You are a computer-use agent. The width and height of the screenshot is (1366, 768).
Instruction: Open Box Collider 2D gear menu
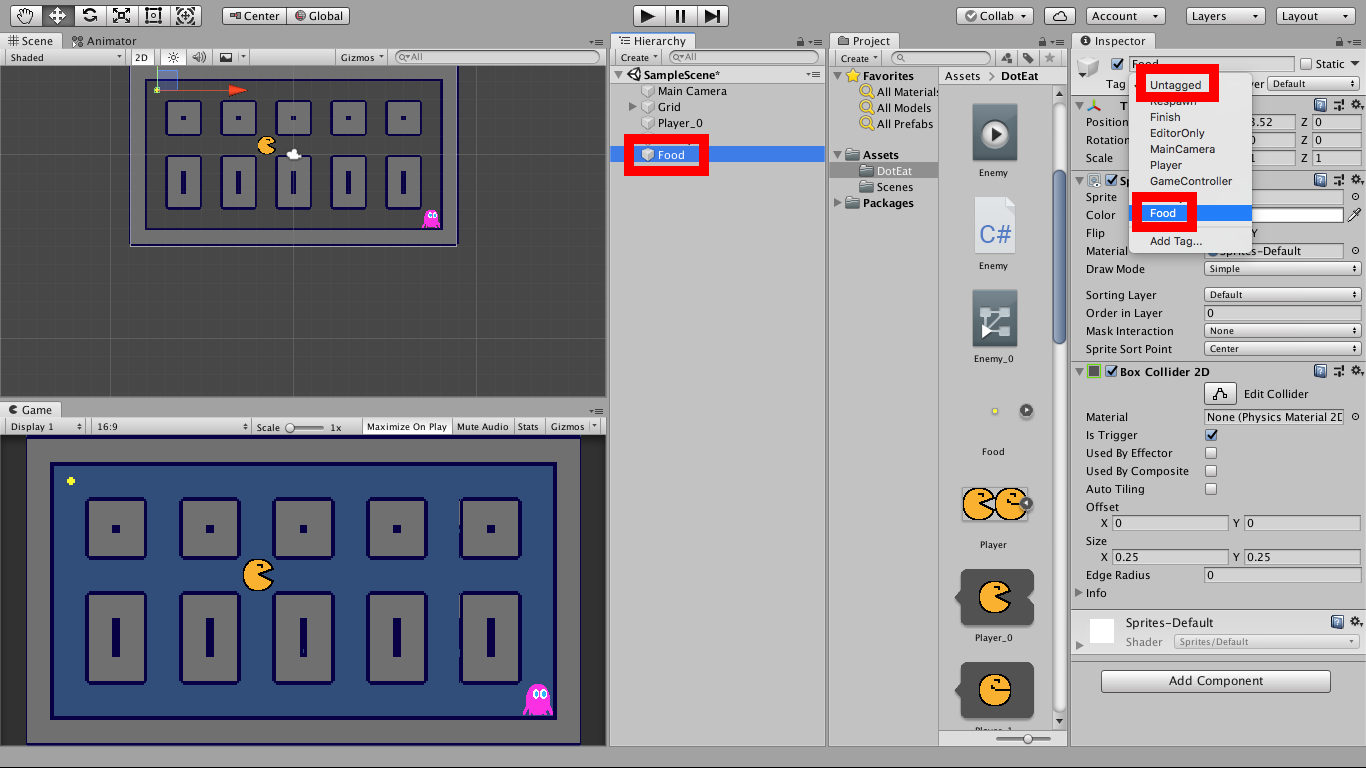[1356, 371]
